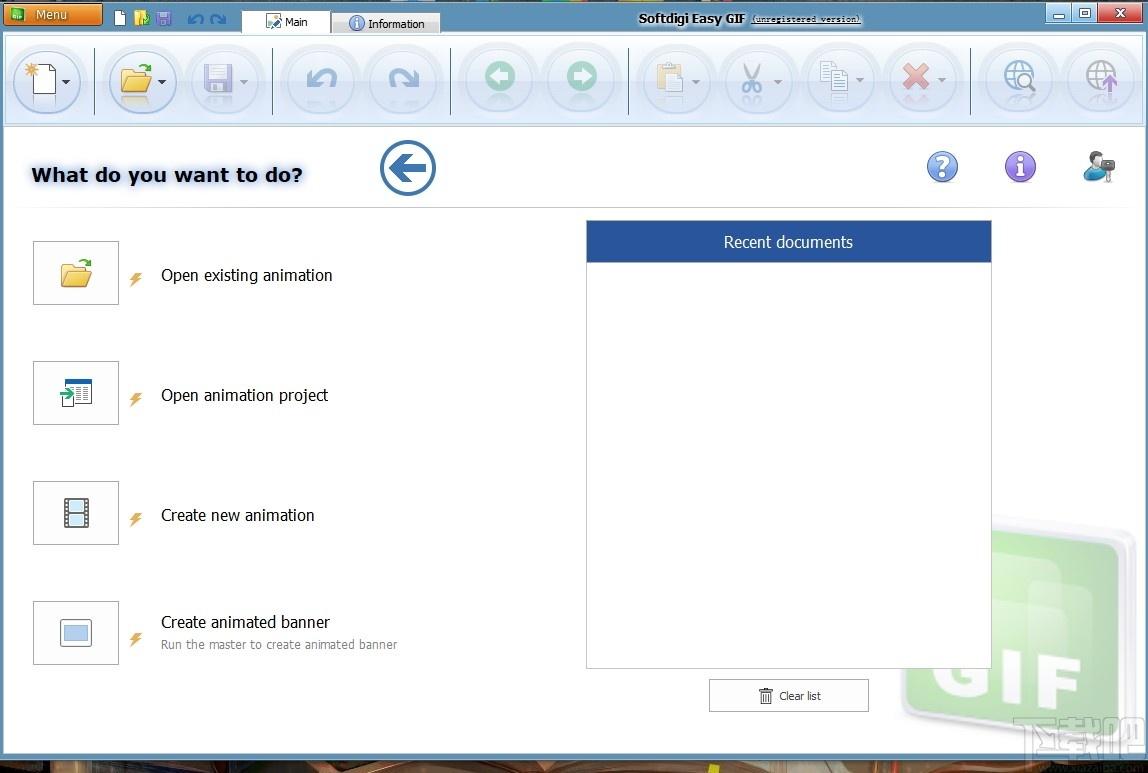
Task: Click the red X Delete toolbar icon
Action: coord(916,77)
